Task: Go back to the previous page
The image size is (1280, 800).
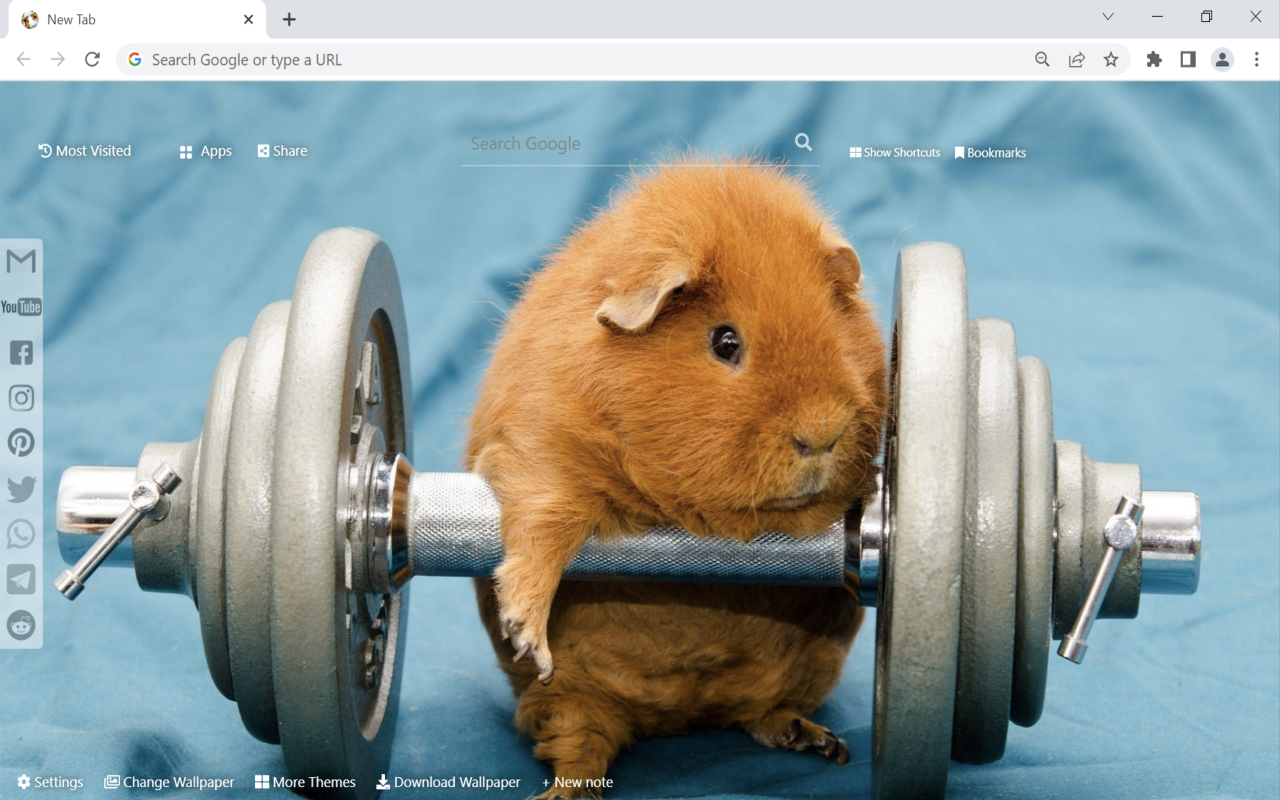Action: coord(24,60)
